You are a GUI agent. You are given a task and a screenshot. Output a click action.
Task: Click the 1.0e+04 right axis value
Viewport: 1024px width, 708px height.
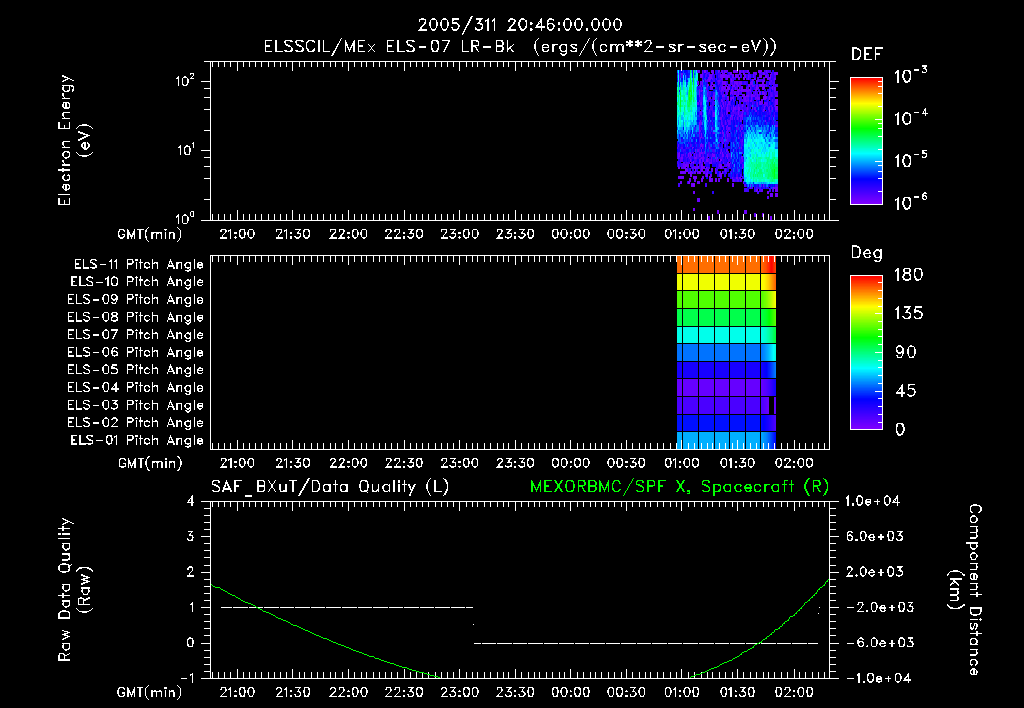[x=872, y=501]
